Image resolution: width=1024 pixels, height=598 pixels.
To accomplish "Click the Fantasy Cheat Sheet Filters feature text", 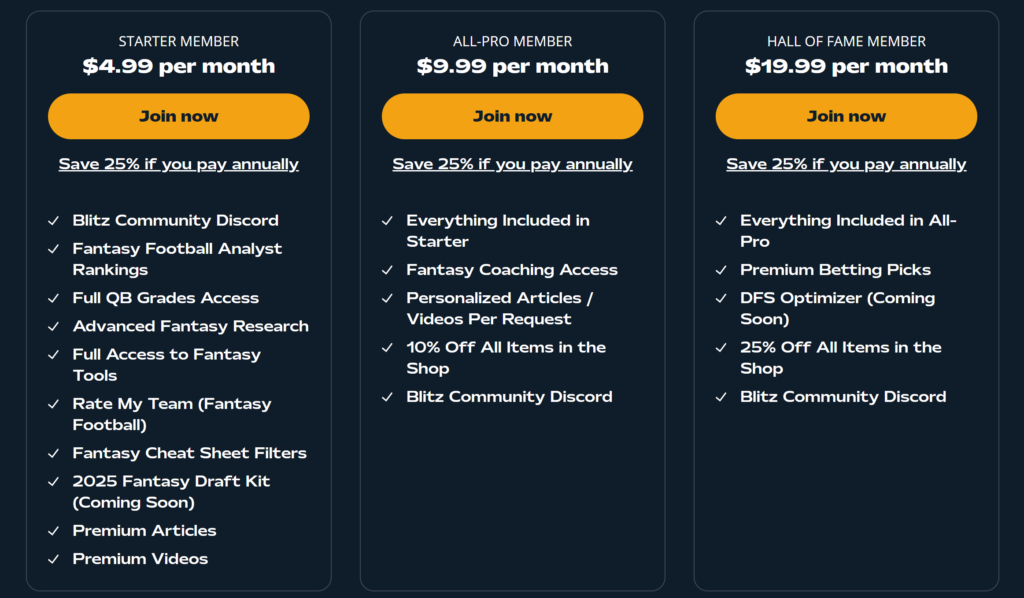I will pyautogui.click(x=189, y=453).
